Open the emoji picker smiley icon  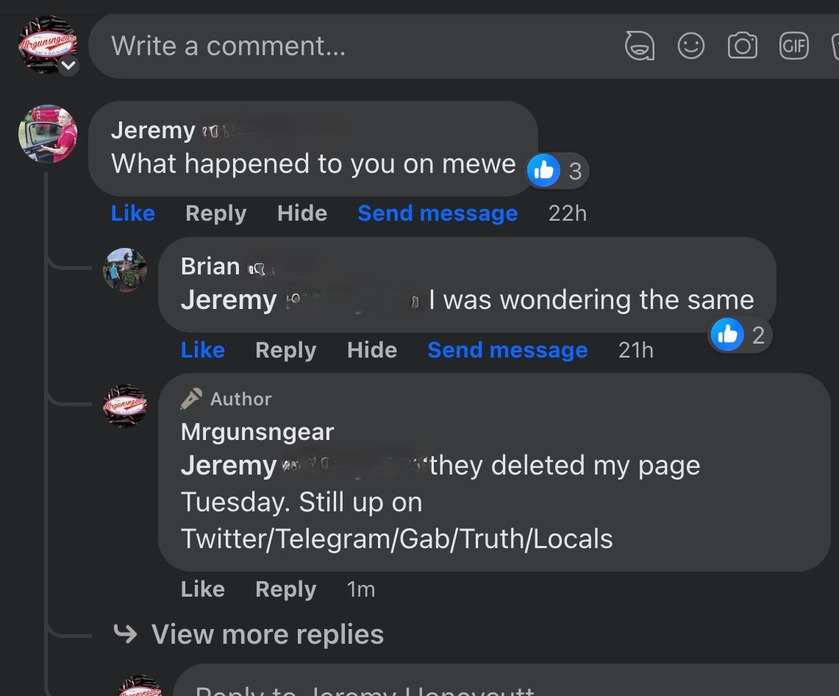[691, 46]
